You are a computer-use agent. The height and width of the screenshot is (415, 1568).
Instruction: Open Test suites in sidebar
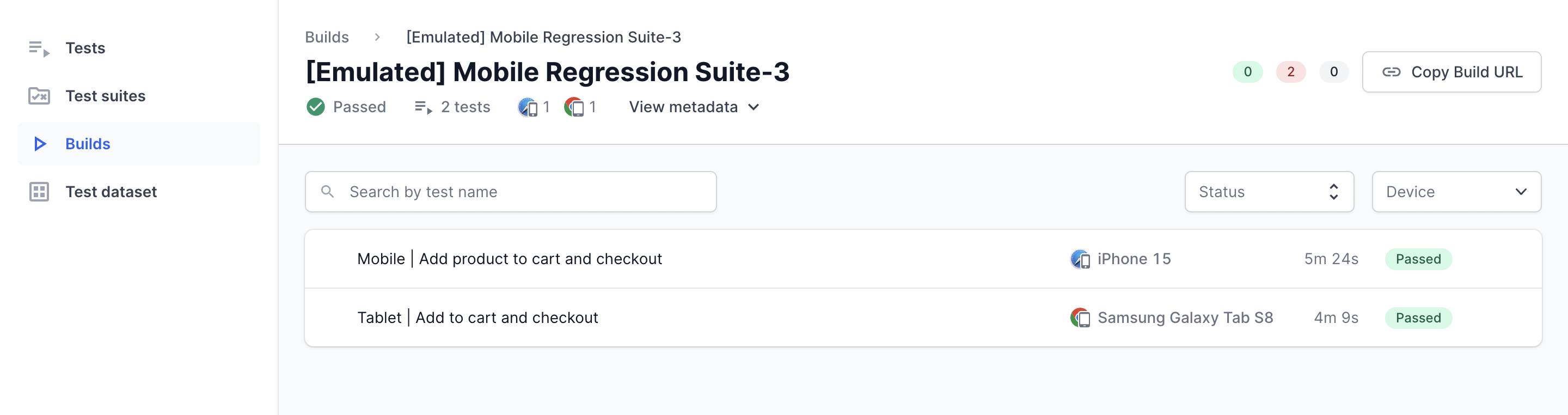(105, 96)
